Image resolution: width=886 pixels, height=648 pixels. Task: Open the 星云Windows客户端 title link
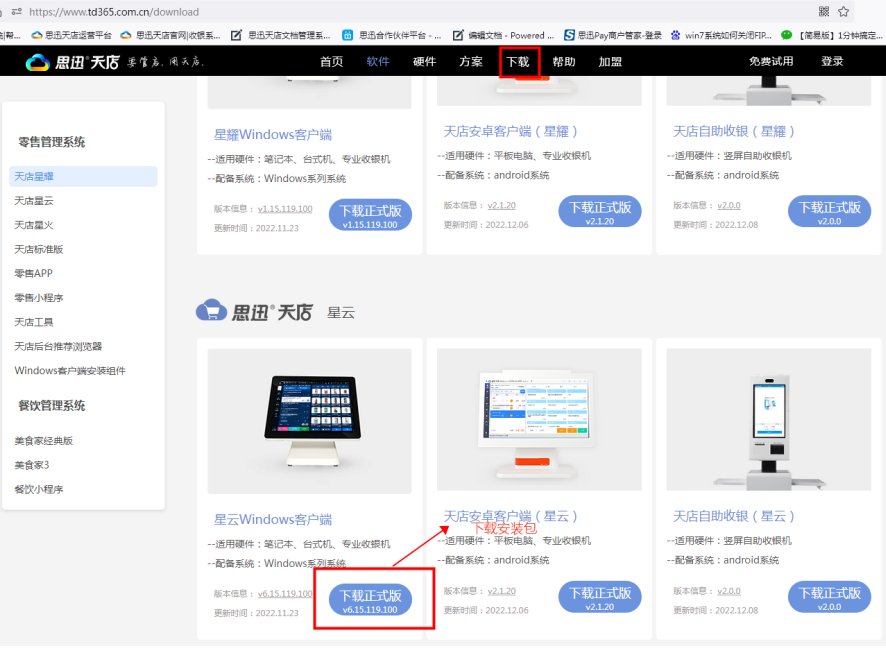pyautogui.click(x=273, y=519)
